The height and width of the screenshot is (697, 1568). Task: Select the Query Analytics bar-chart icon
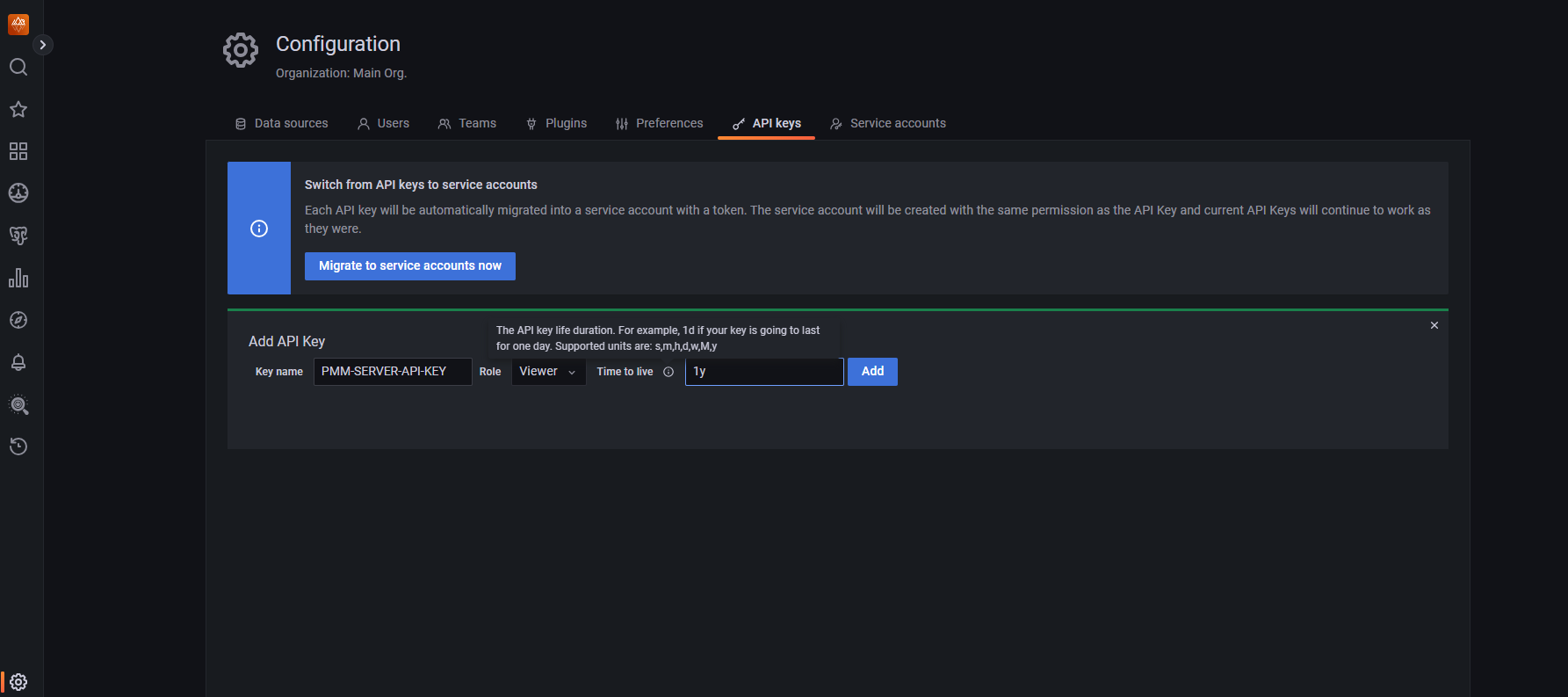tap(18, 278)
